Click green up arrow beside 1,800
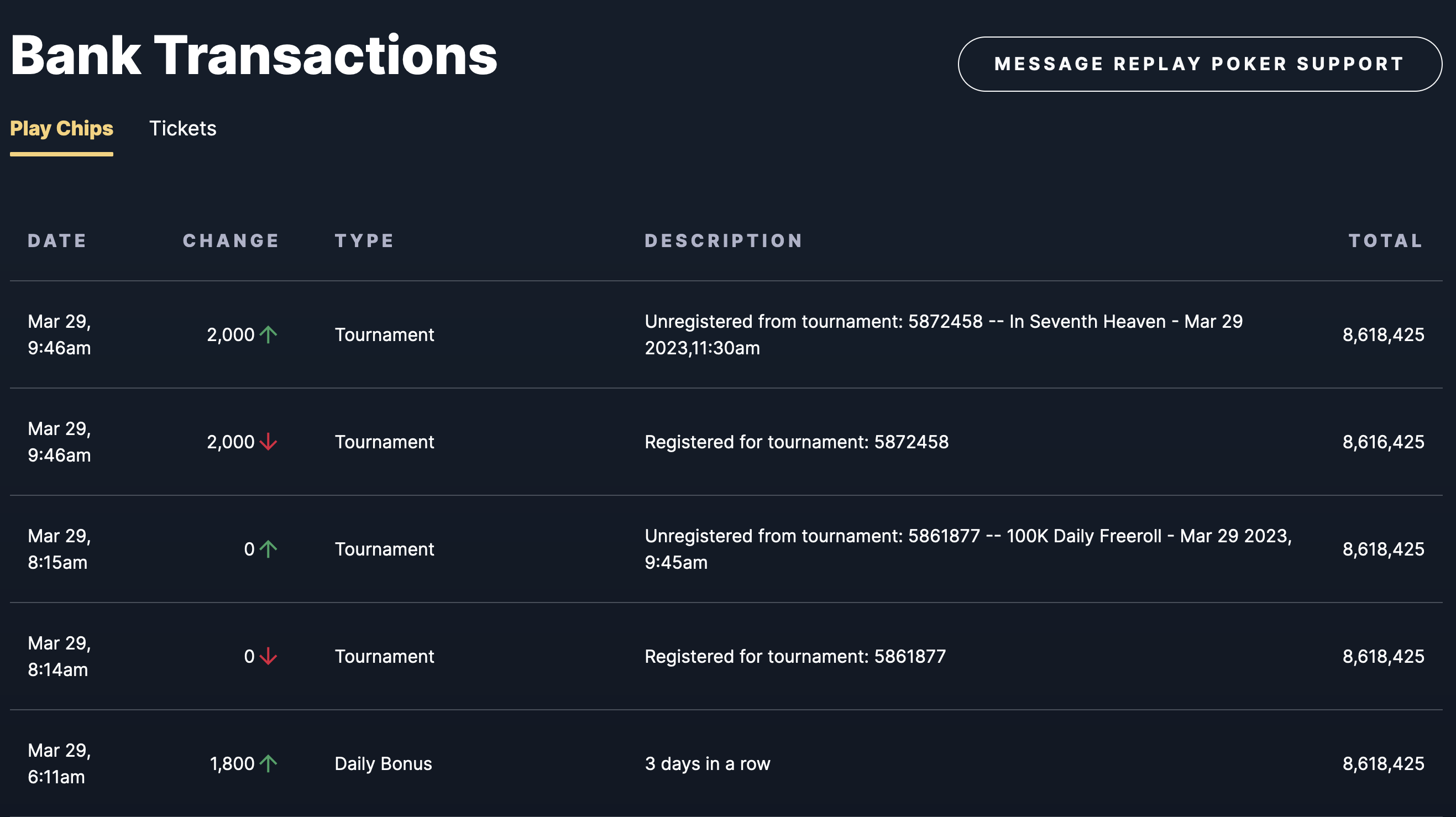The width and height of the screenshot is (1456, 817). 269,763
